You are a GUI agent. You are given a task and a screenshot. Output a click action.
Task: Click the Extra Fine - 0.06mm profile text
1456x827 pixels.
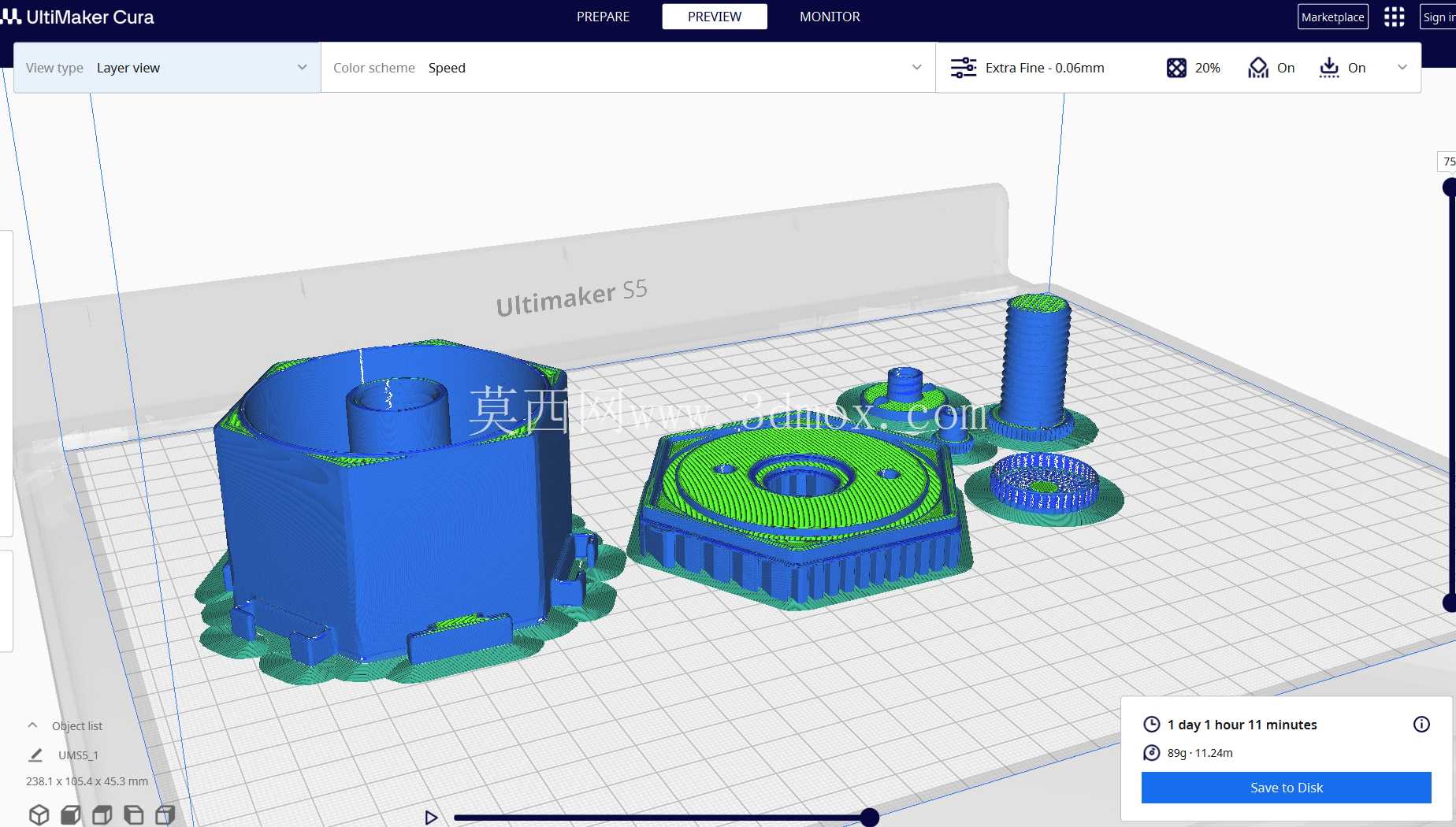[x=1045, y=68]
